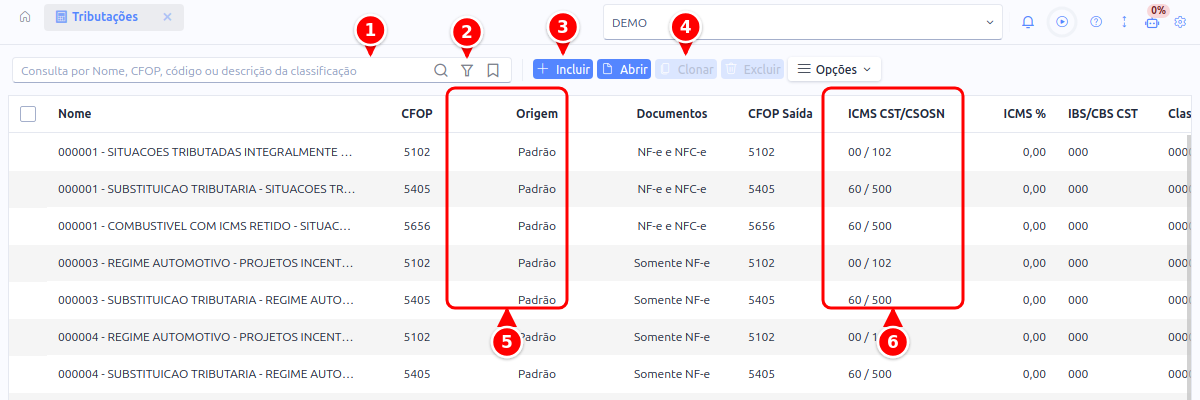1200x400 pixels.
Task: Open the help question-mark icon
Action: coord(1096,22)
